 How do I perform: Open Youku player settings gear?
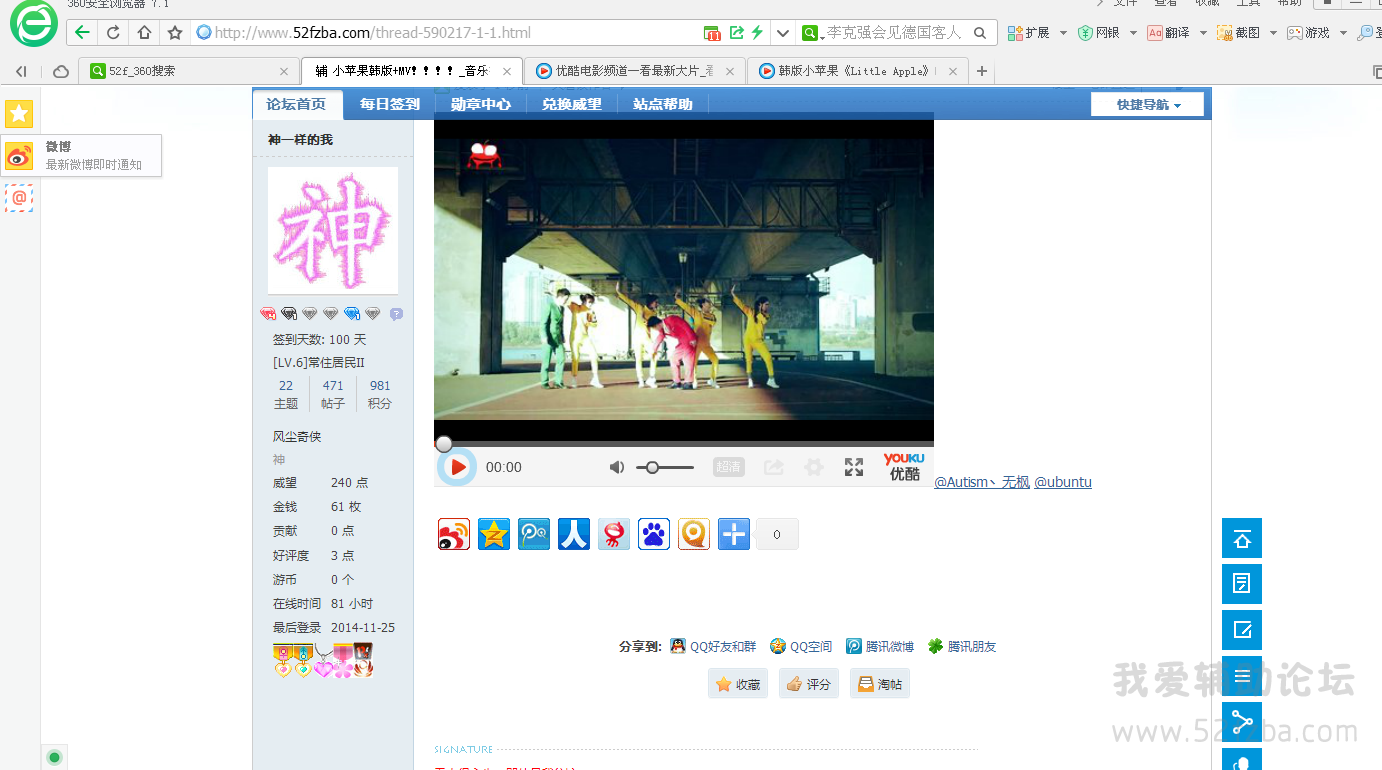tap(814, 467)
